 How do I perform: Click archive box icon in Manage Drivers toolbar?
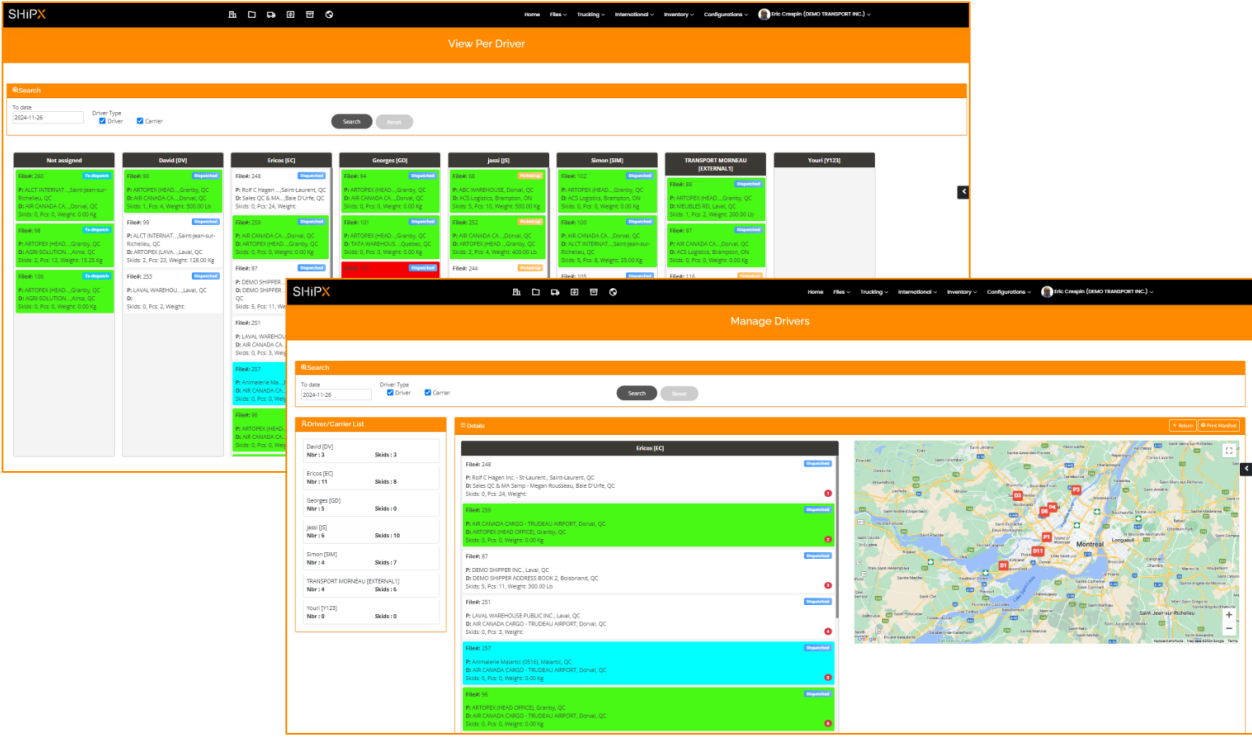click(x=593, y=292)
